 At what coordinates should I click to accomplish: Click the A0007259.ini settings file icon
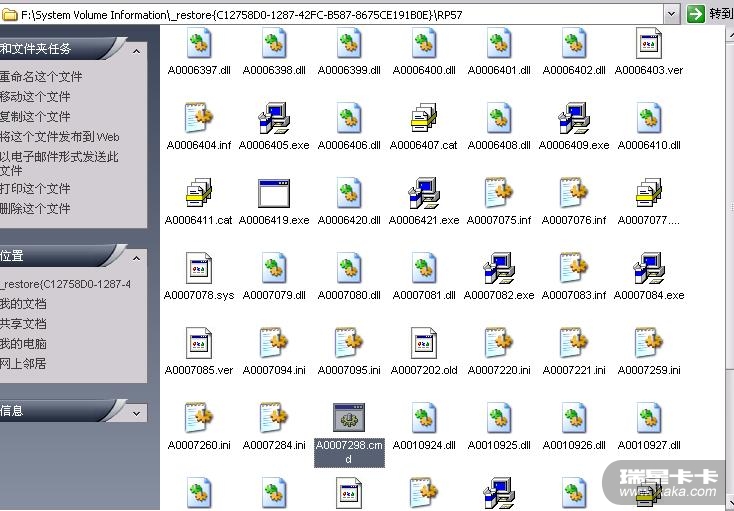coord(649,343)
